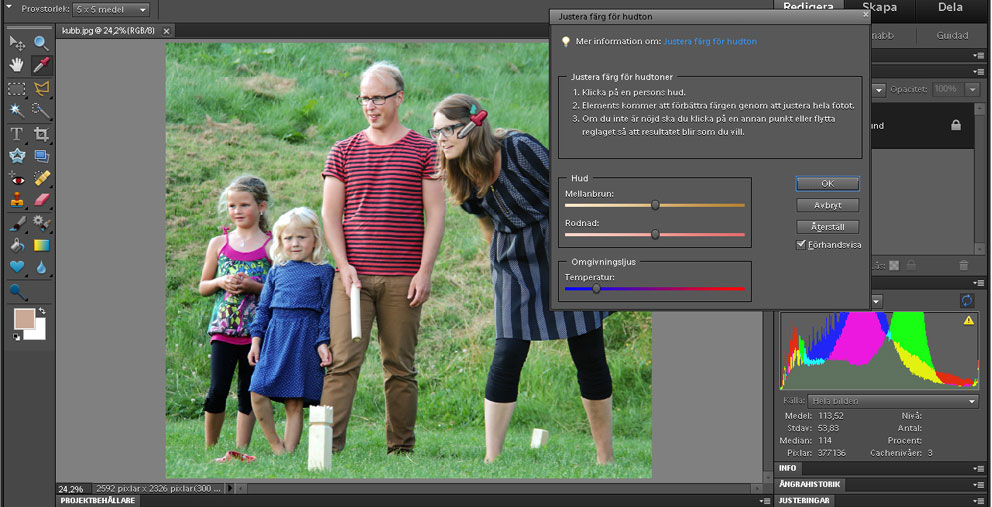Select the Move tool
This screenshot has width=992, height=507.
pos(17,43)
